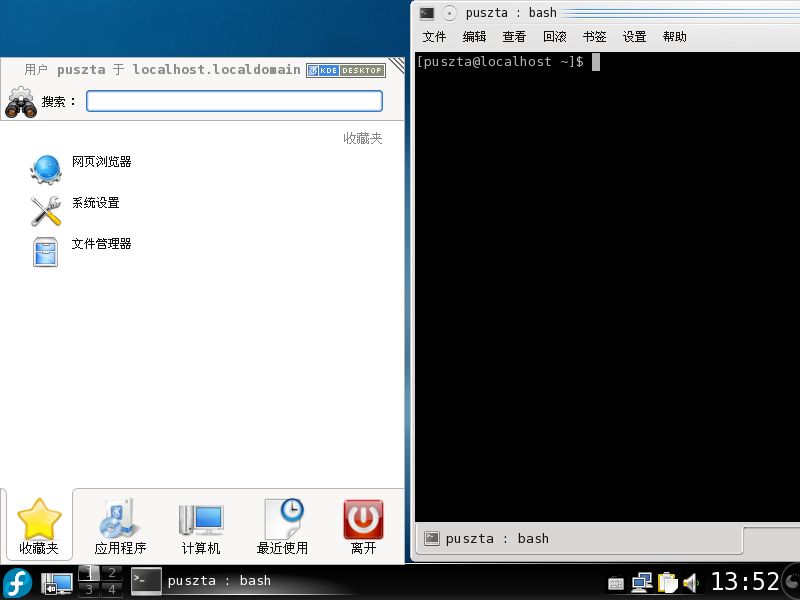Screen dimensions: 800x600
Task: Switch to the 计算机 computer tab
Action: click(201, 526)
